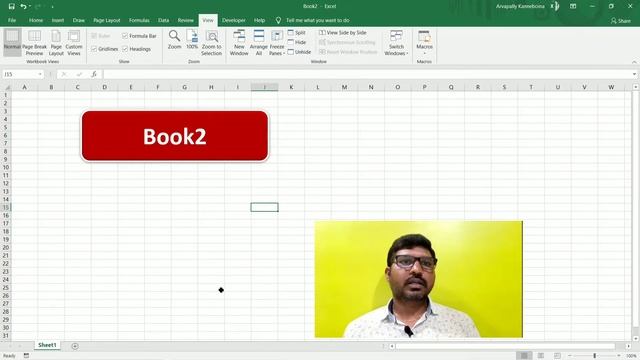Click the Normal view status bar icon
Screen dimensions: 640x360
tap(524, 356)
